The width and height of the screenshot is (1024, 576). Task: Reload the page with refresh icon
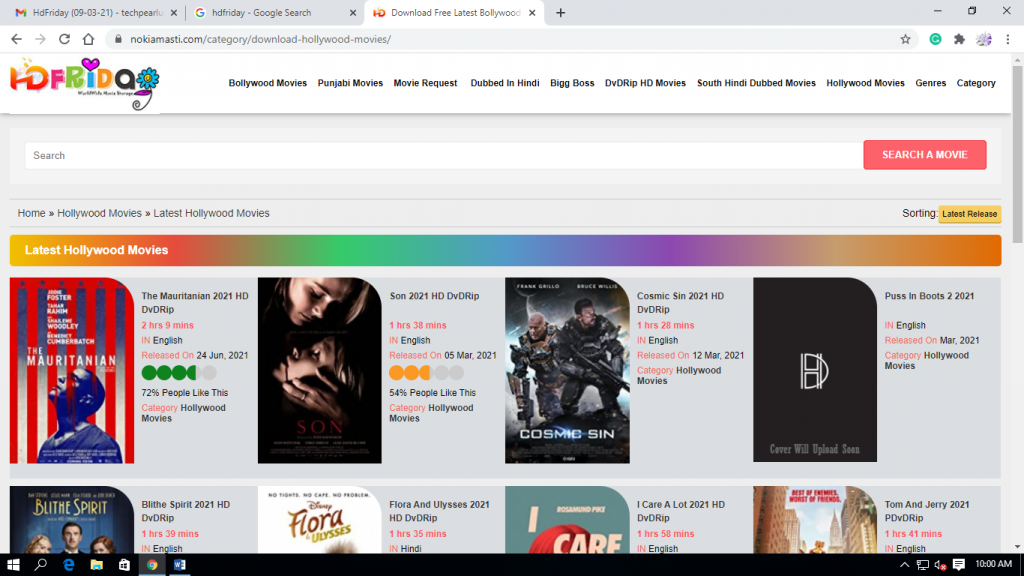point(64,39)
